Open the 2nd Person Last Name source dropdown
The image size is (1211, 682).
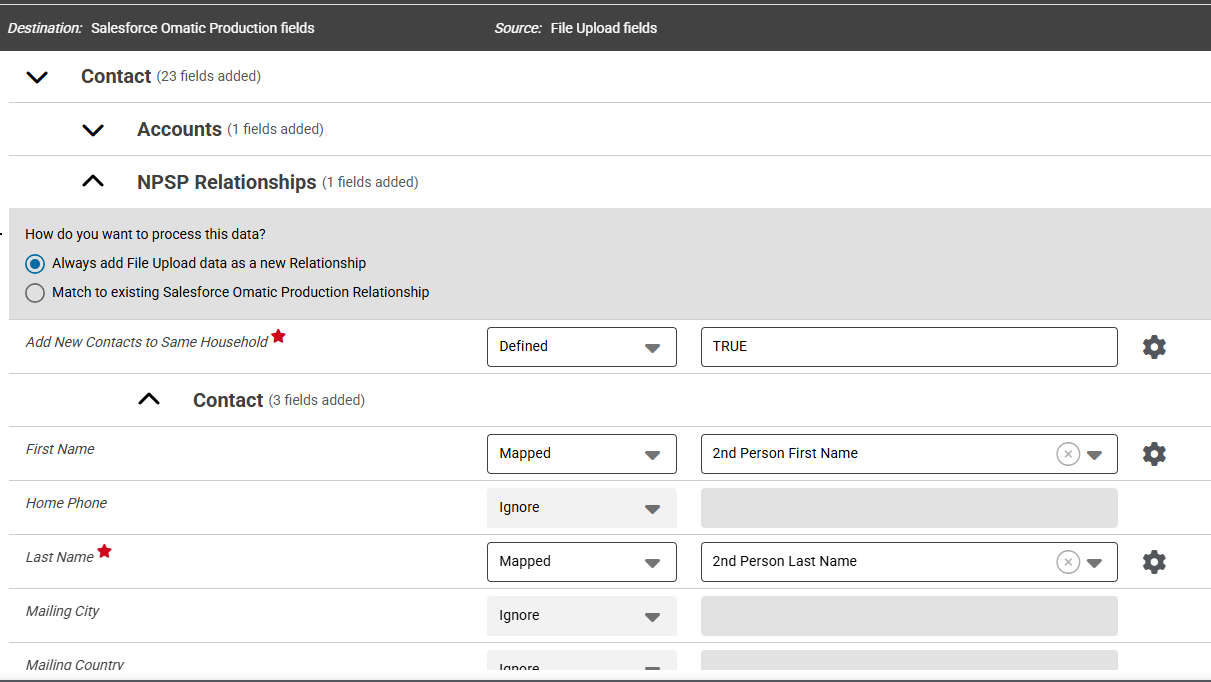(x=1095, y=563)
